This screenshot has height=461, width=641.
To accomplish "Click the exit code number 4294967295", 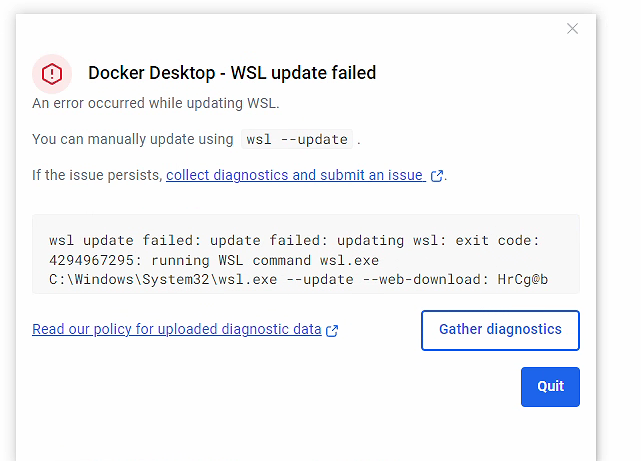I will tap(92, 260).
